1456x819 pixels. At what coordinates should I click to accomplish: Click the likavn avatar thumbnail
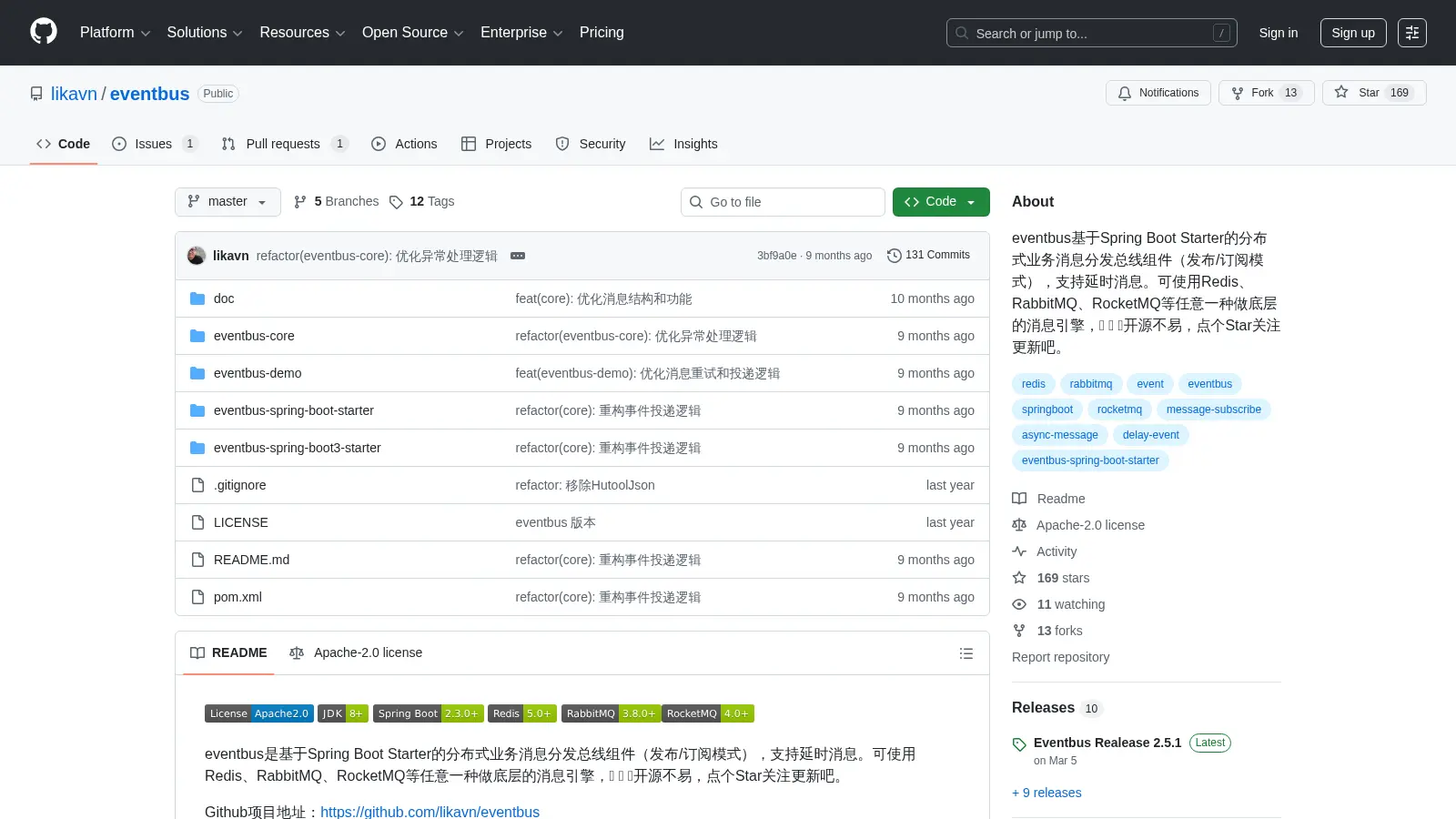pos(197,256)
